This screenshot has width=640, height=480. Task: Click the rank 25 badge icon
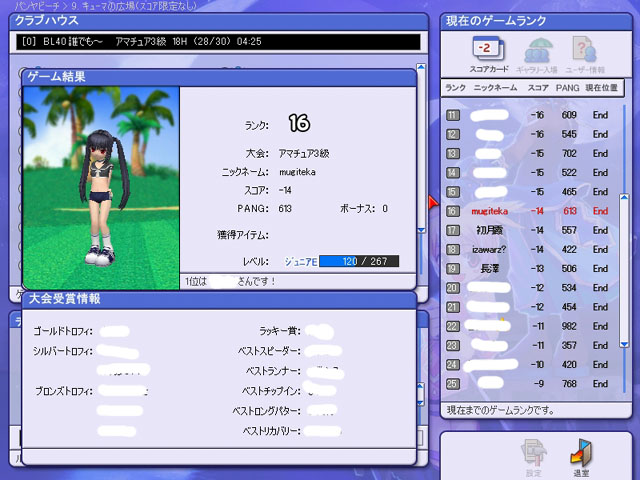tap(453, 384)
